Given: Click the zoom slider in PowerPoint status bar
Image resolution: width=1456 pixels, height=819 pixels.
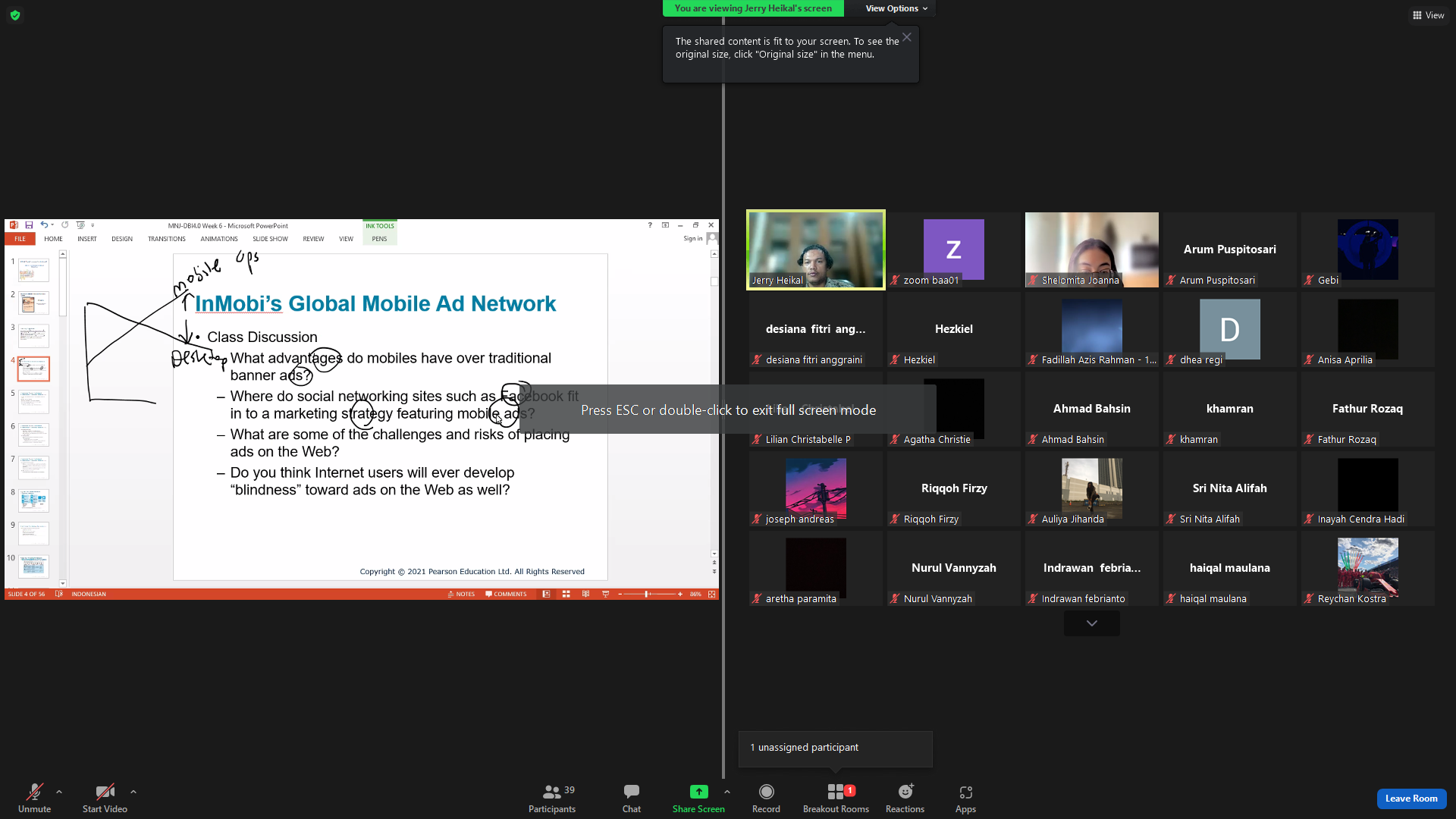Looking at the screenshot, I should coord(650,595).
